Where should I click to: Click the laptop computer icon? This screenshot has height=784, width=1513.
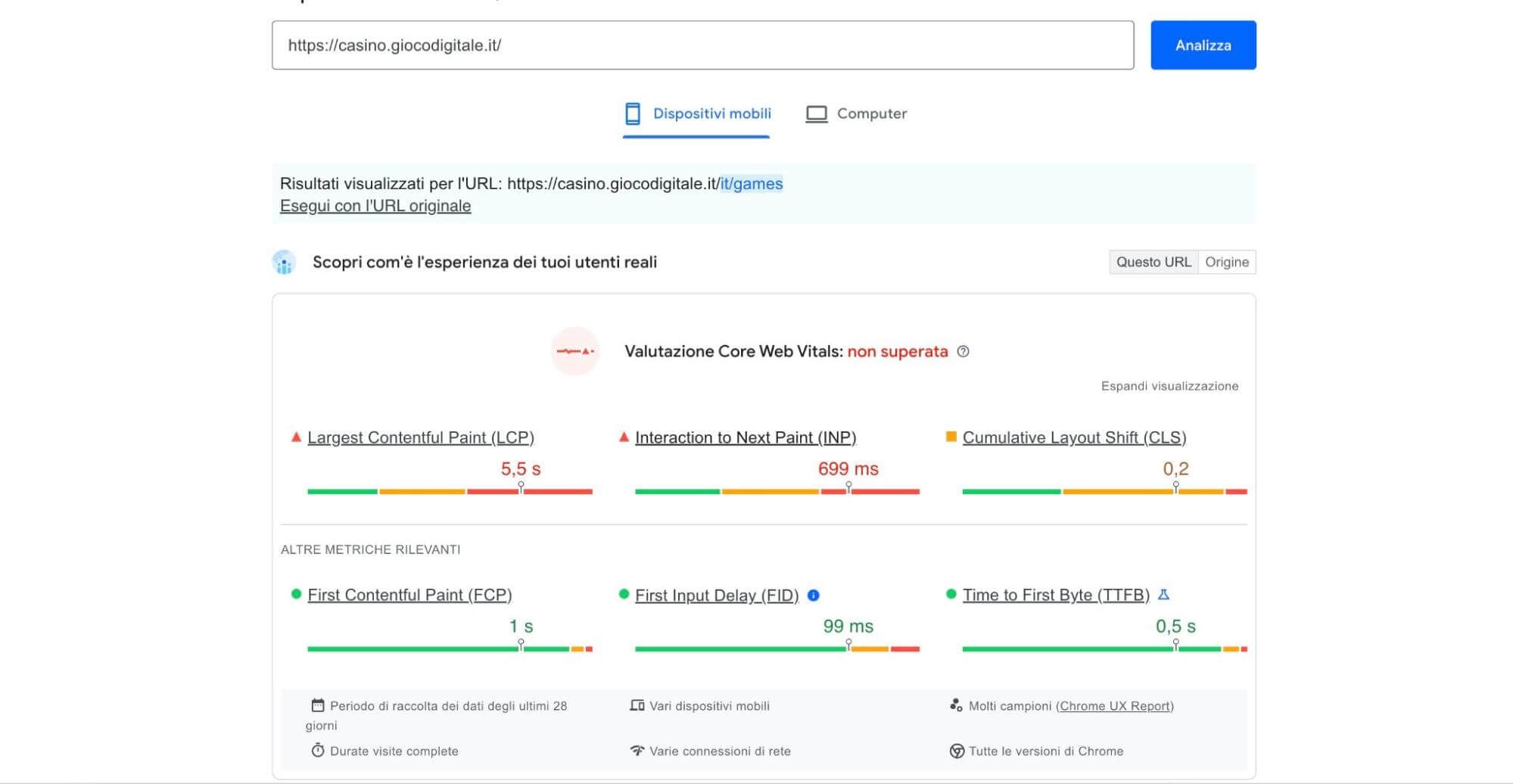(816, 114)
